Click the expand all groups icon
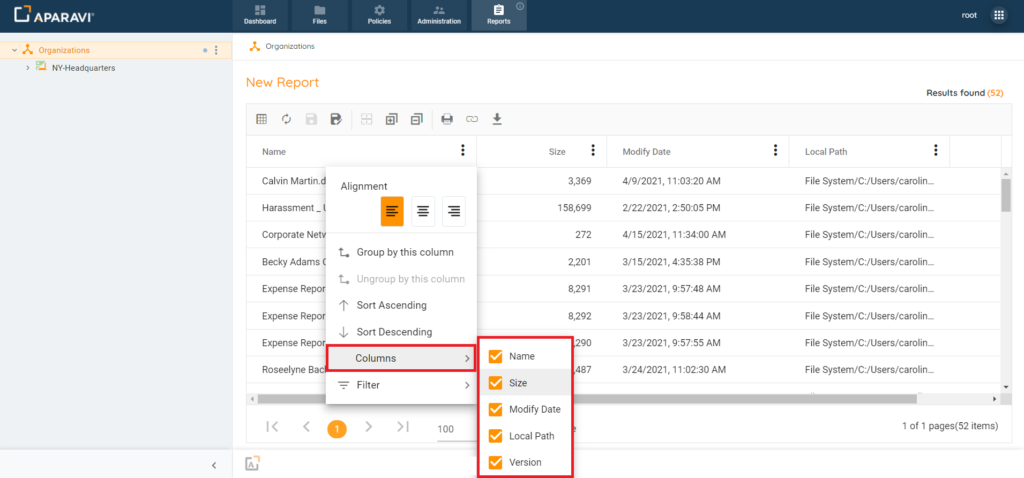 coord(392,119)
